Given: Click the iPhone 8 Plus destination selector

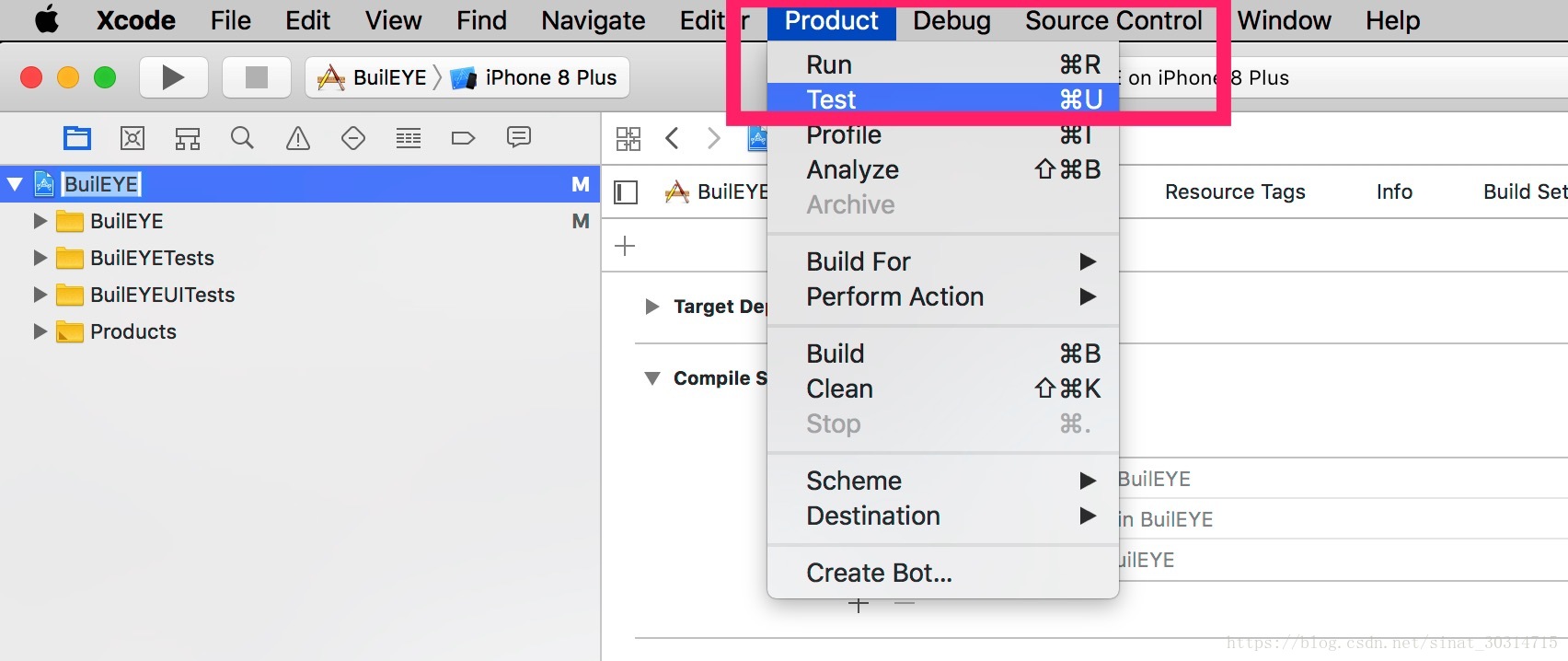Looking at the screenshot, I should click(x=535, y=77).
